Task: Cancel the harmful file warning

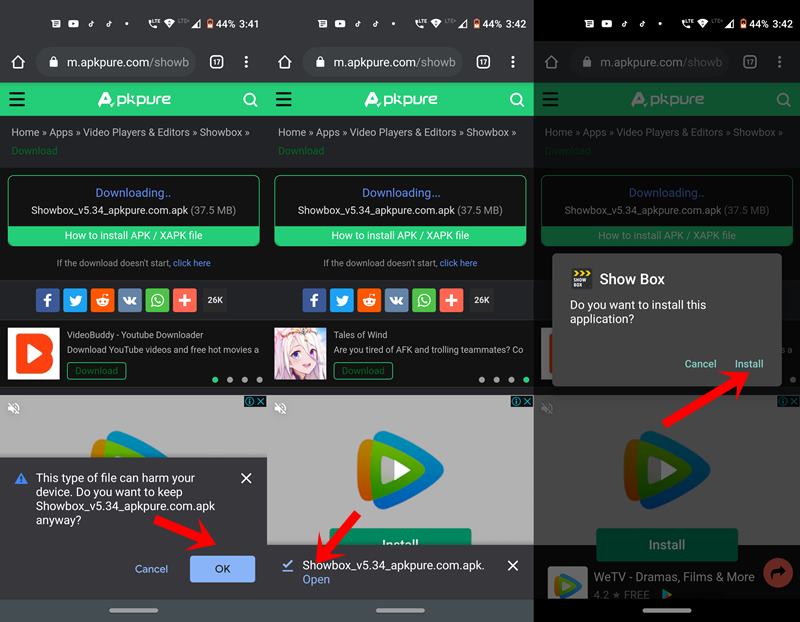Action: pyautogui.click(x=151, y=569)
